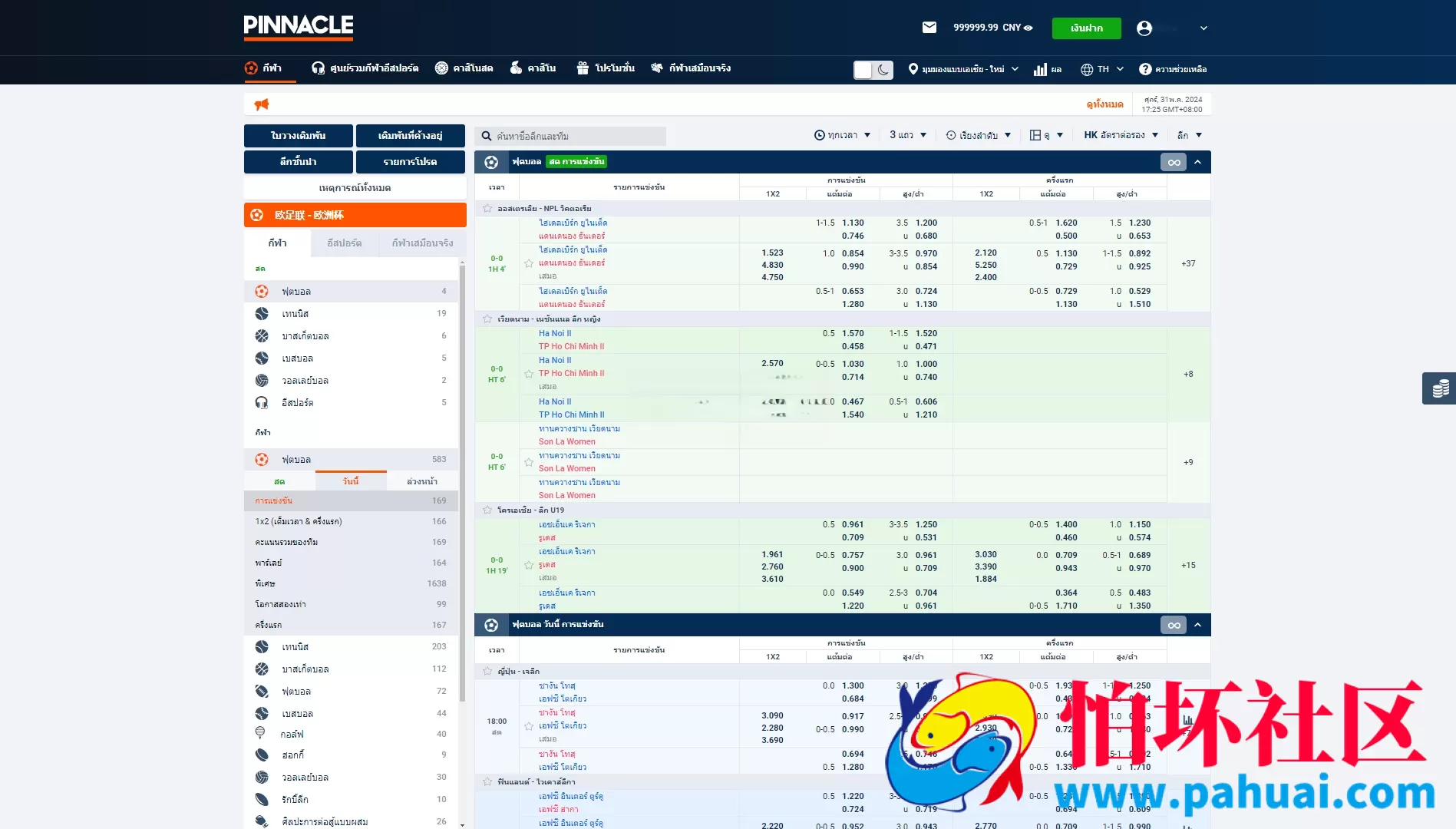The width and height of the screenshot is (1456, 829).
Task: Click the golf icon with count 40
Action: (x=260, y=733)
